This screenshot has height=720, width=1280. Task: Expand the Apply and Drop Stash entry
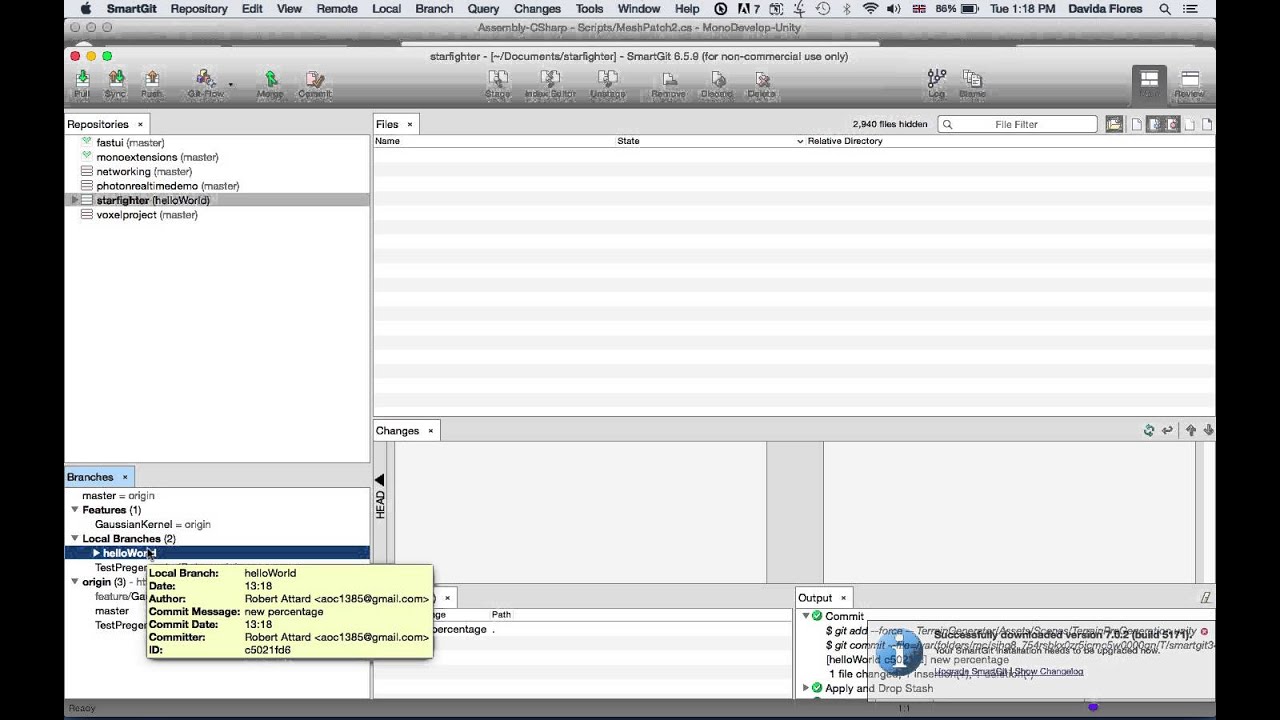(806, 688)
